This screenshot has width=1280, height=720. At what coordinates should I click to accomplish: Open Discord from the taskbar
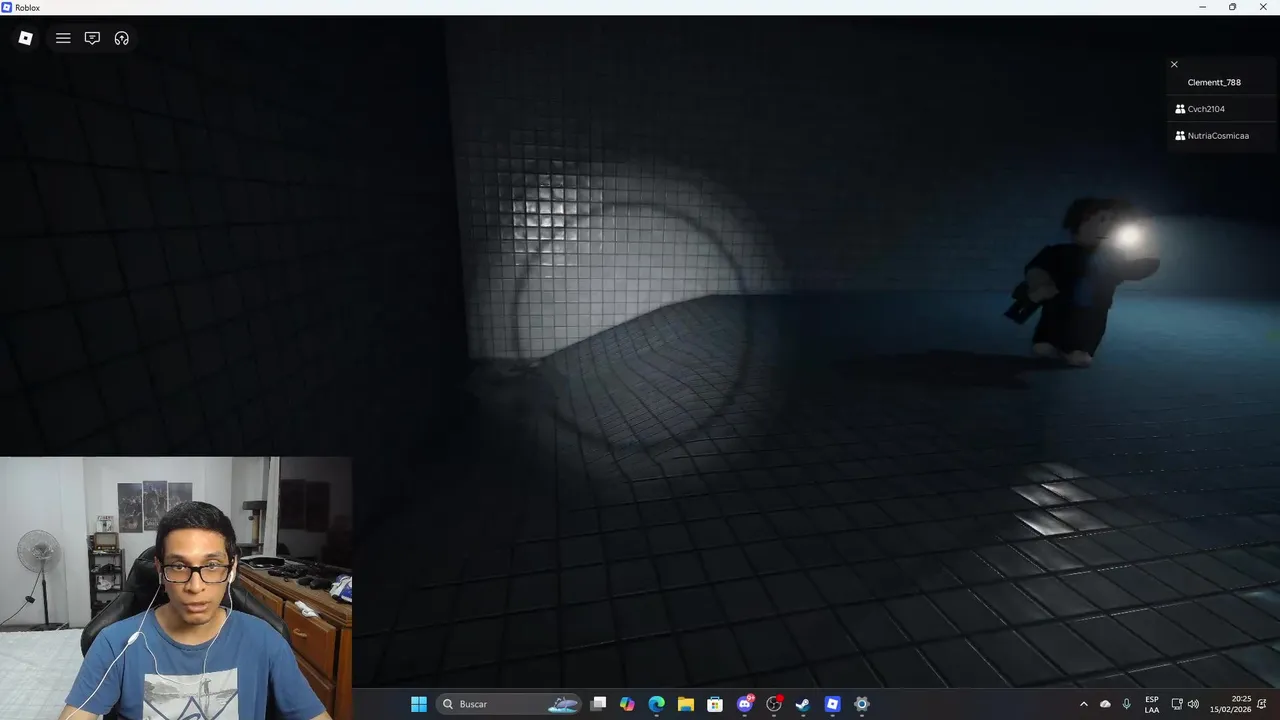(x=745, y=704)
